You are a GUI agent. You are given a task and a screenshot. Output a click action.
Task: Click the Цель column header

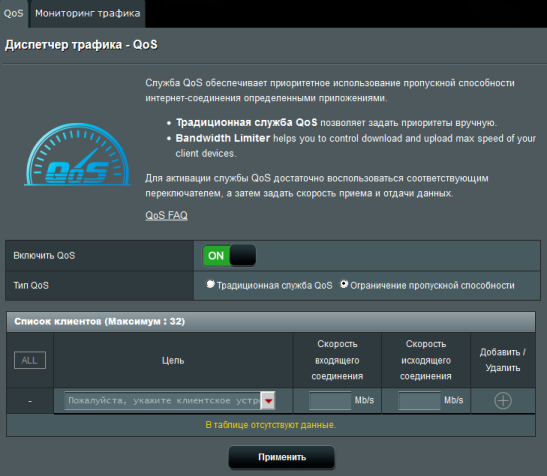(x=173, y=360)
